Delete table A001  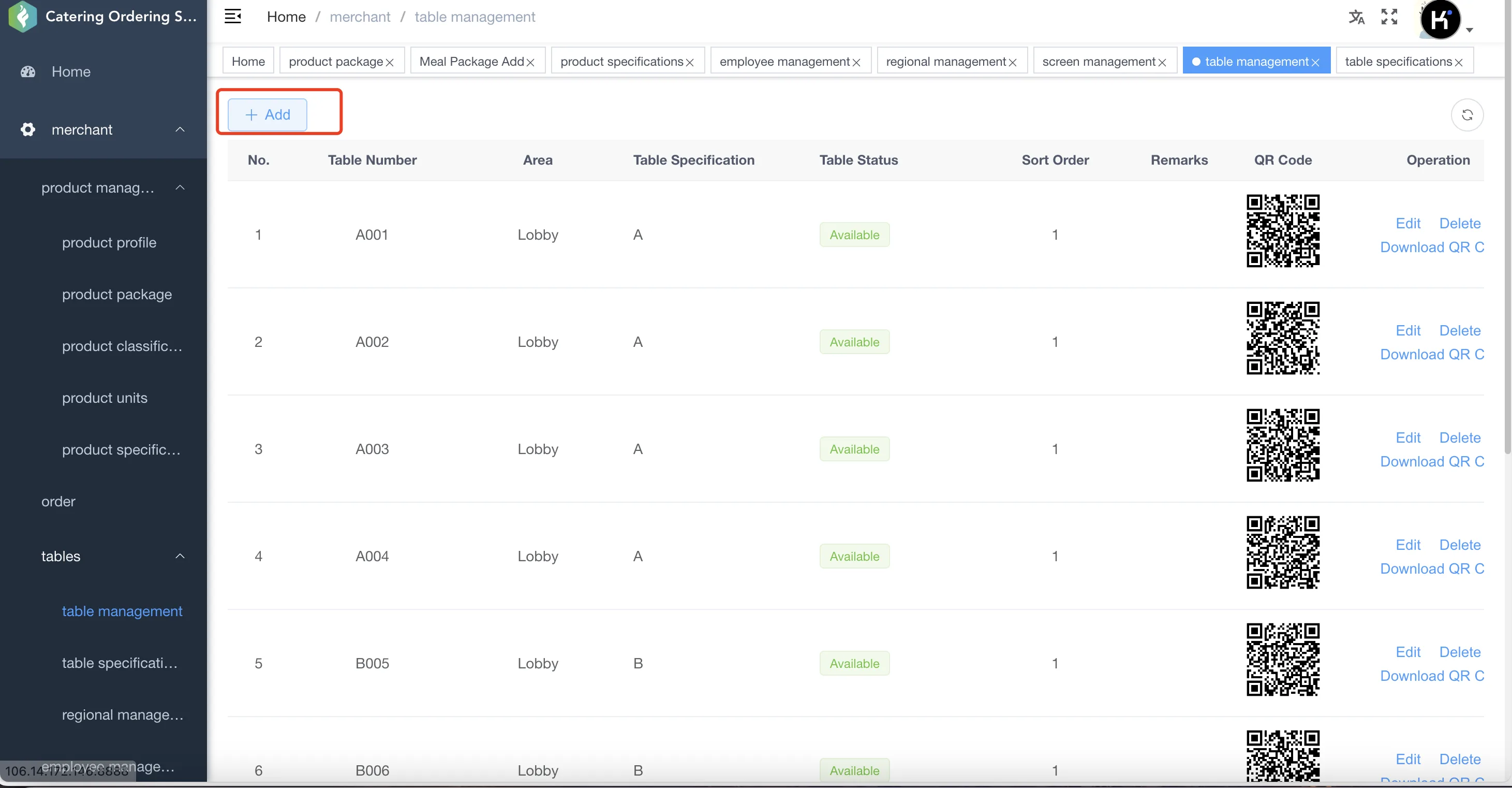coord(1459,223)
